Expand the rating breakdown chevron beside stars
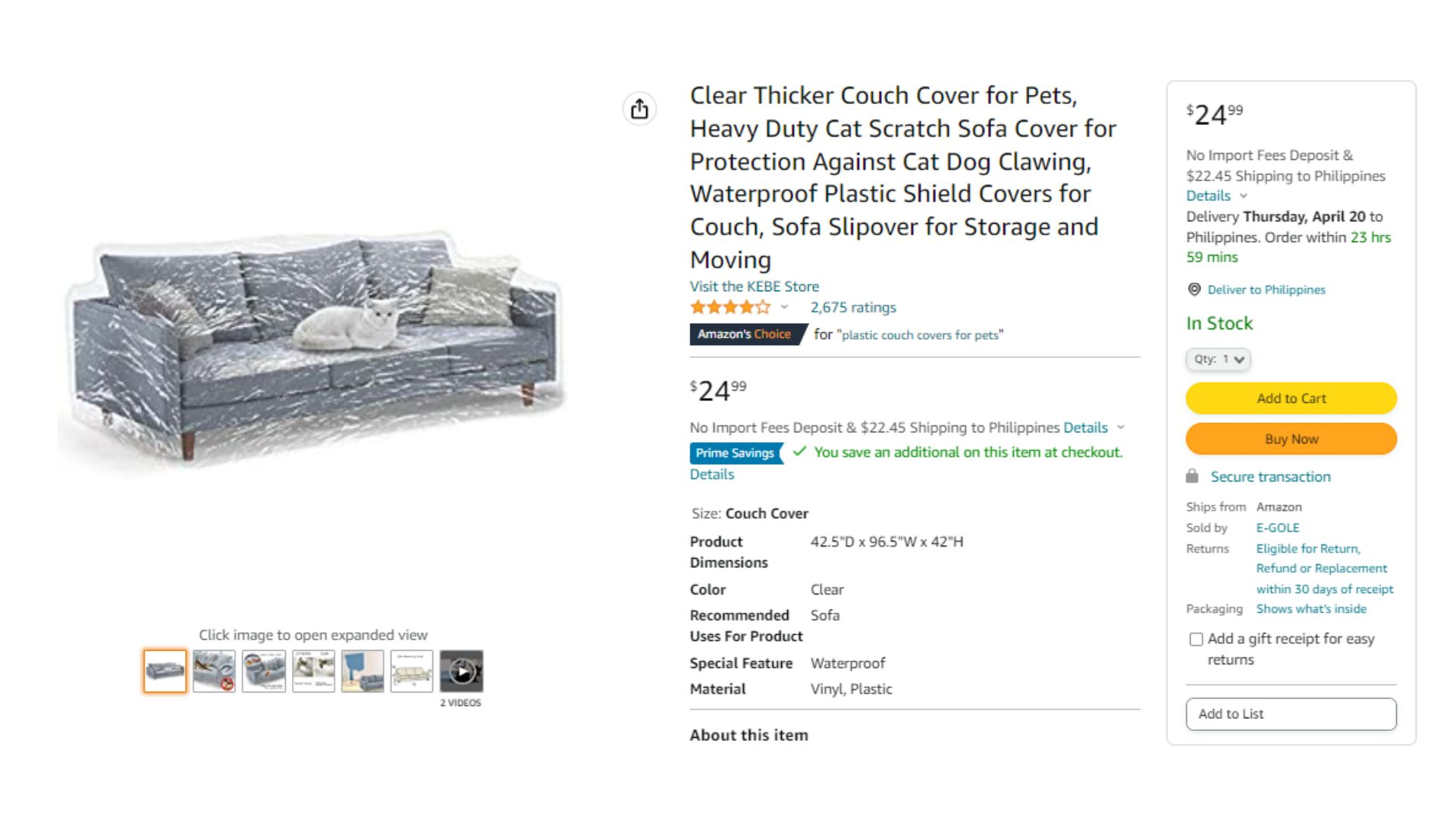Screen dimensions: 1456x819 [x=784, y=307]
